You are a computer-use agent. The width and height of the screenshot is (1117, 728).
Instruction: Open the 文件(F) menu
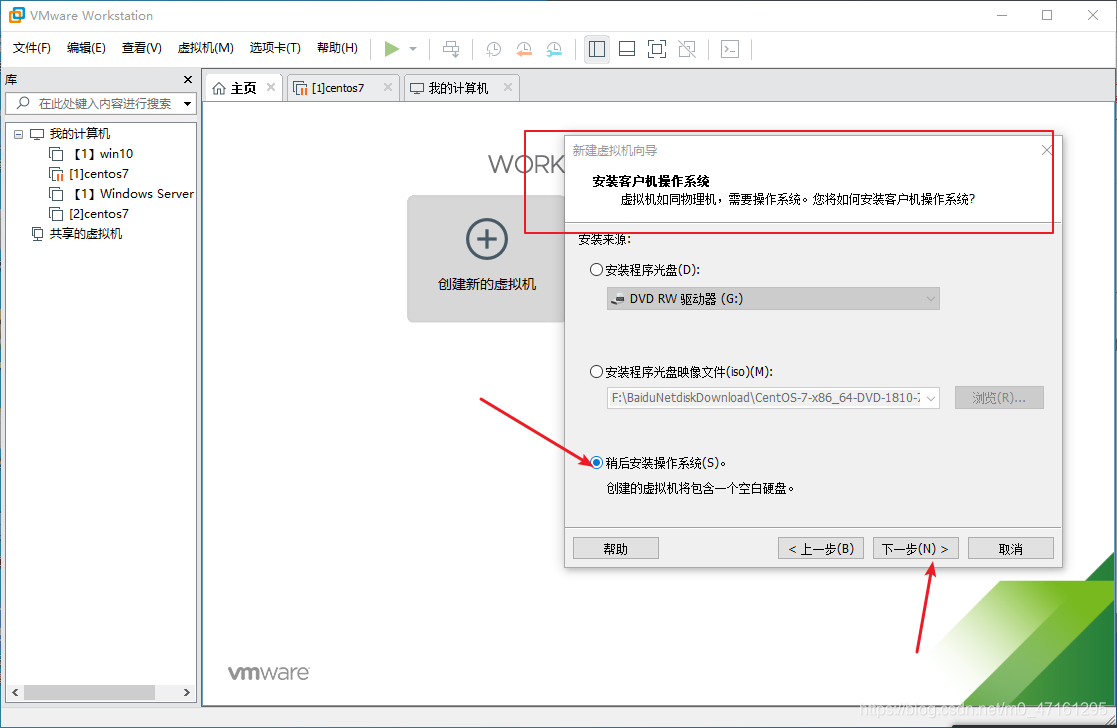31,48
